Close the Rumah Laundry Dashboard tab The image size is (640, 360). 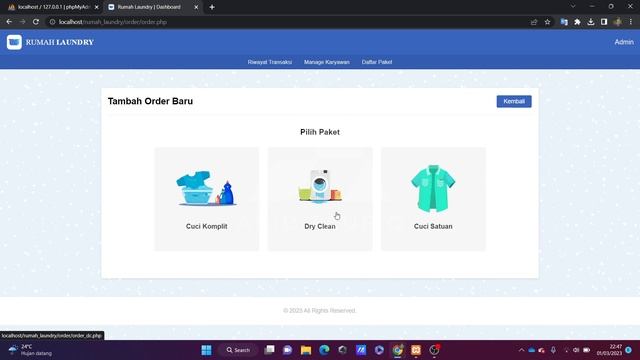[196, 7]
